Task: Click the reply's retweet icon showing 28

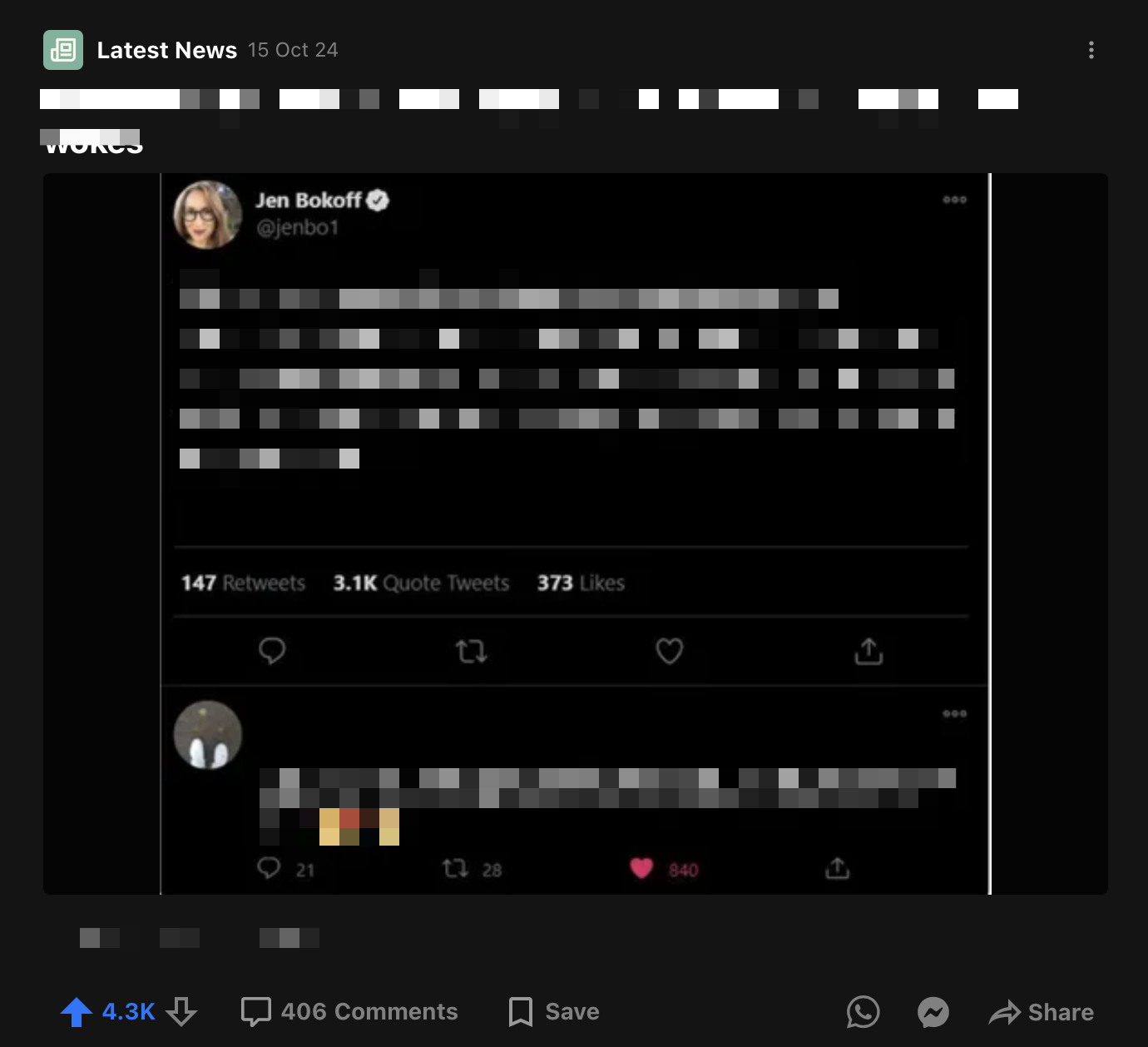Action: (455, 869)
